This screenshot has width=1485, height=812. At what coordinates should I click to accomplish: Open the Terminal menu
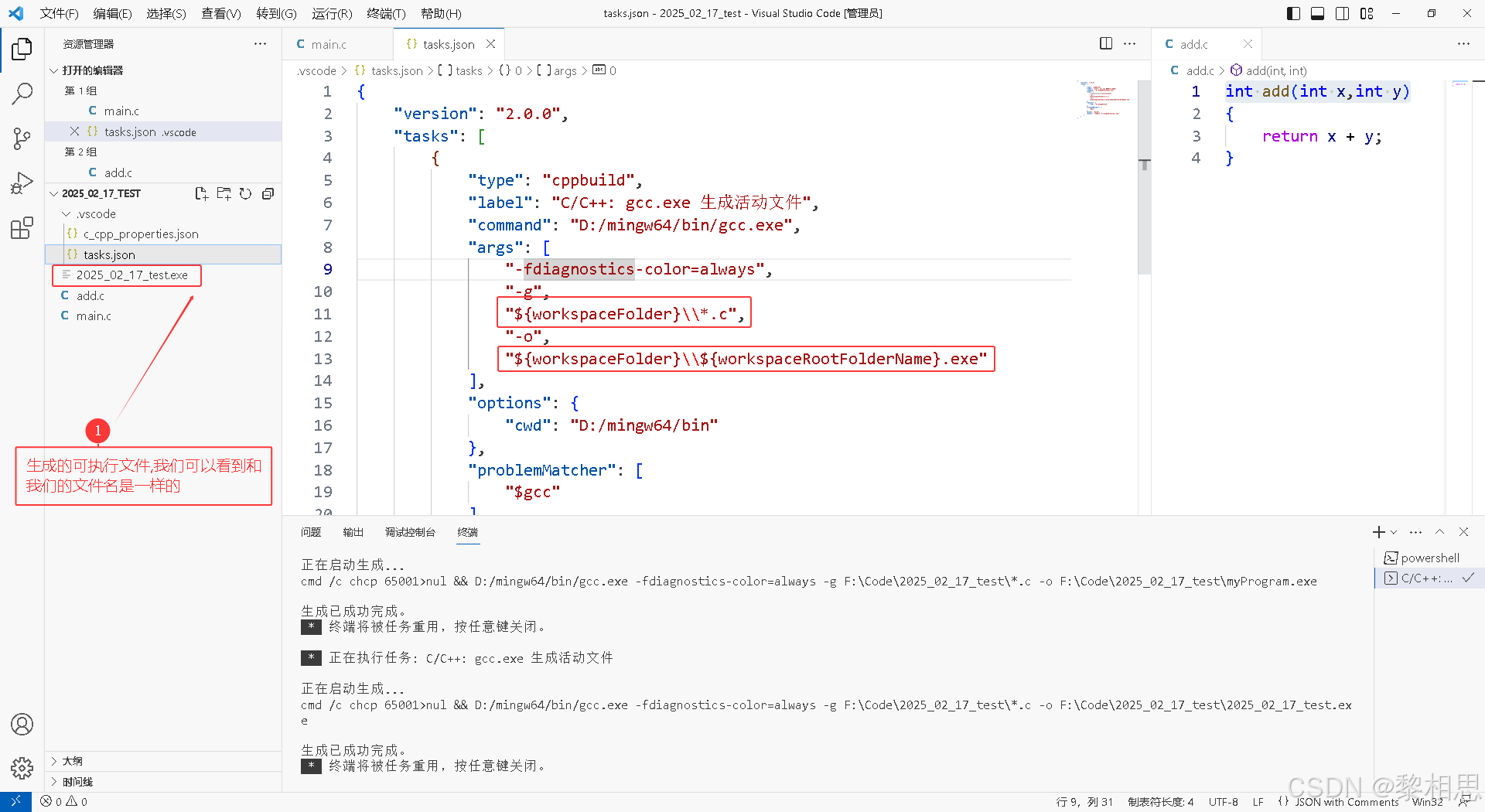[386, 13]
